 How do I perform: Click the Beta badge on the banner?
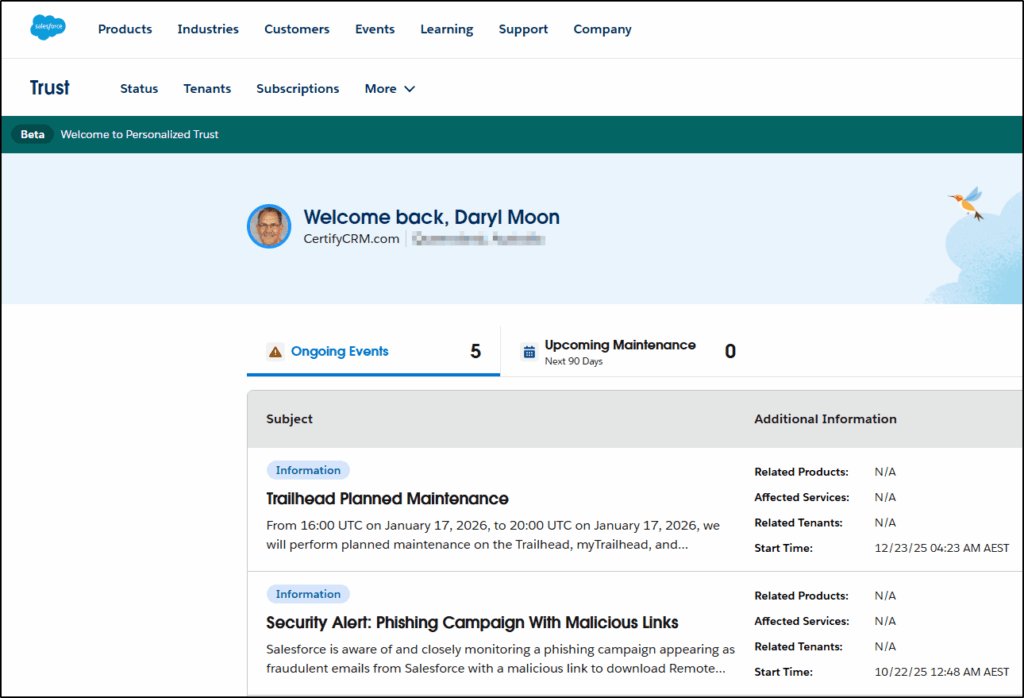pos(32,133)
